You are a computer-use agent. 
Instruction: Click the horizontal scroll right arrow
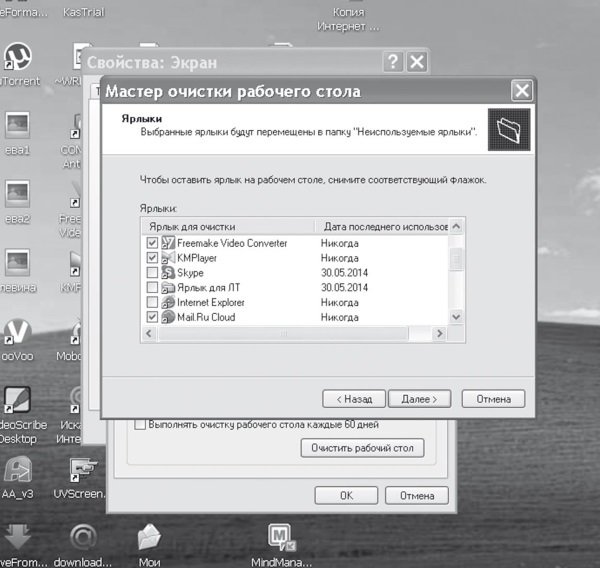(440, 334)
